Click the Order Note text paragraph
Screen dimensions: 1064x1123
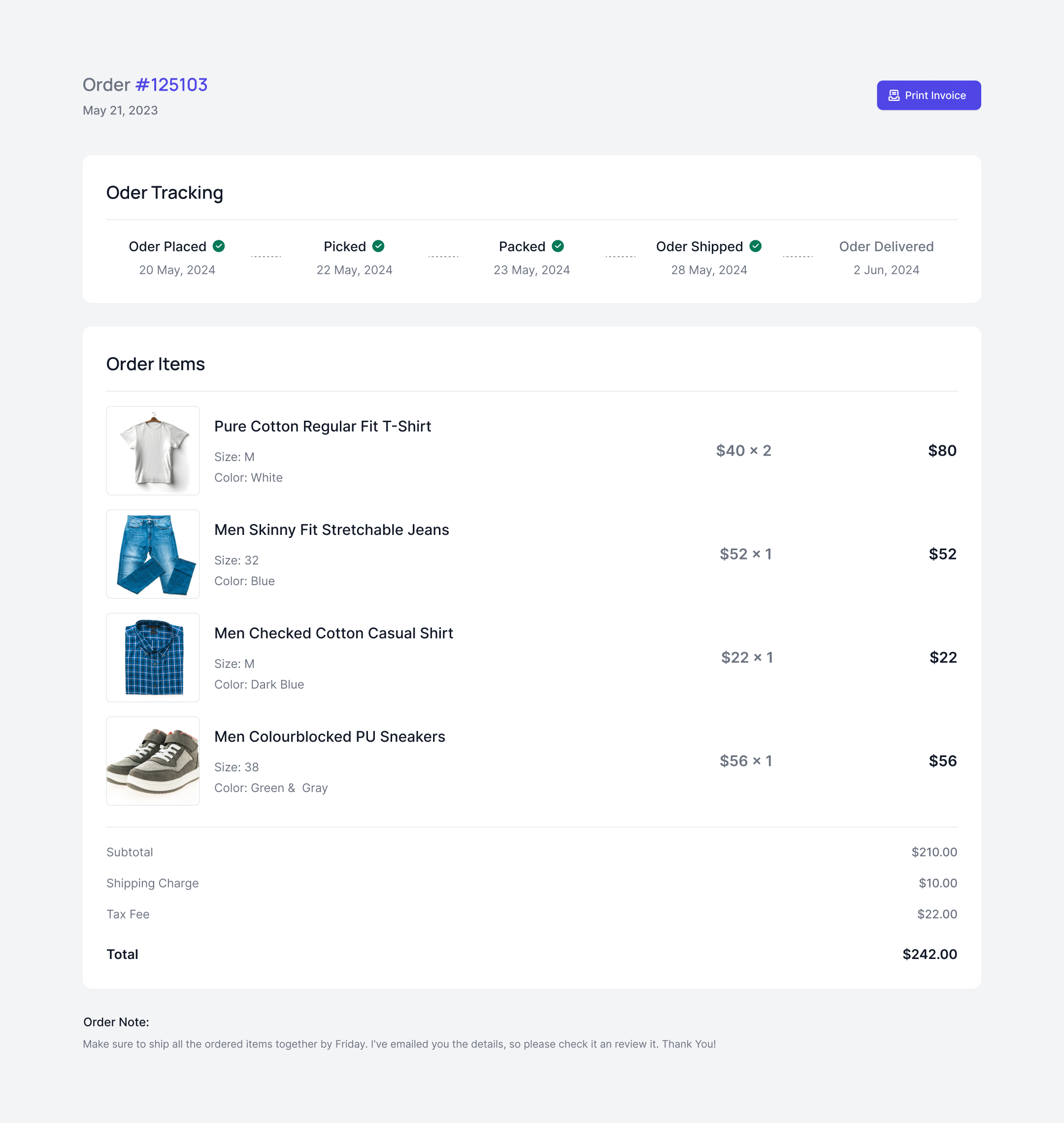coord(399,1044)
